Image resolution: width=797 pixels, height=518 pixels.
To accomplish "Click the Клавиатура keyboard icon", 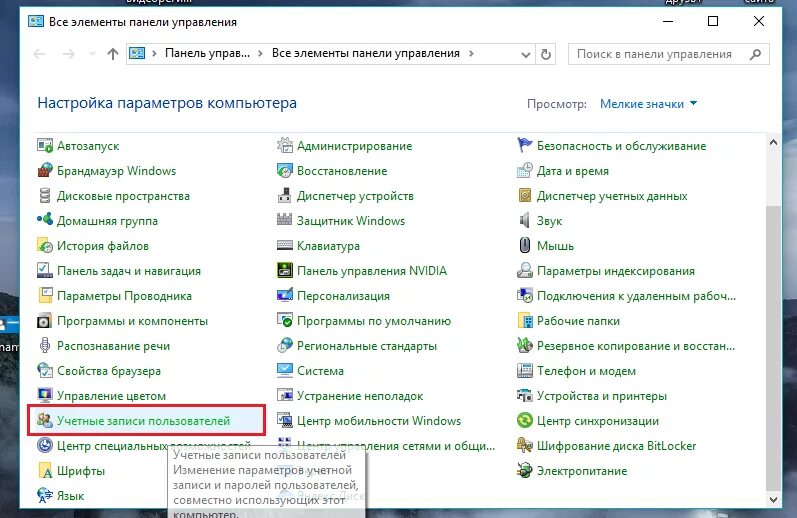I will click(x=285, y=246).
